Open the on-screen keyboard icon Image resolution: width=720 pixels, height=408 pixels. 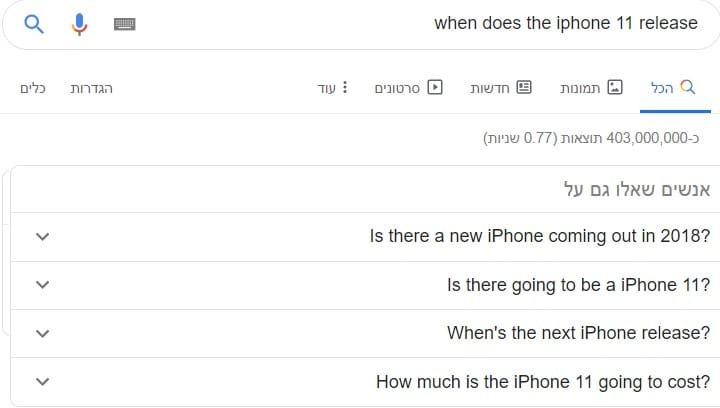(x=124, y=24)
